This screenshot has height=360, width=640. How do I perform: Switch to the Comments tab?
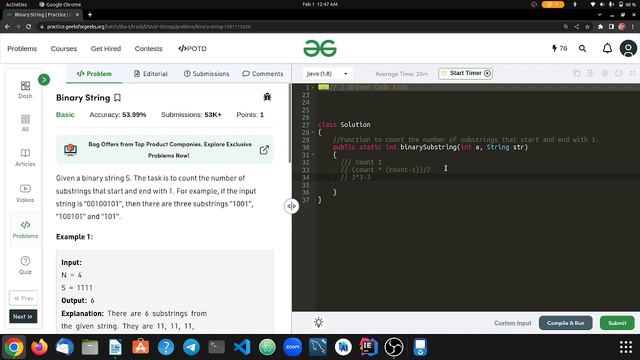[262, 74]
